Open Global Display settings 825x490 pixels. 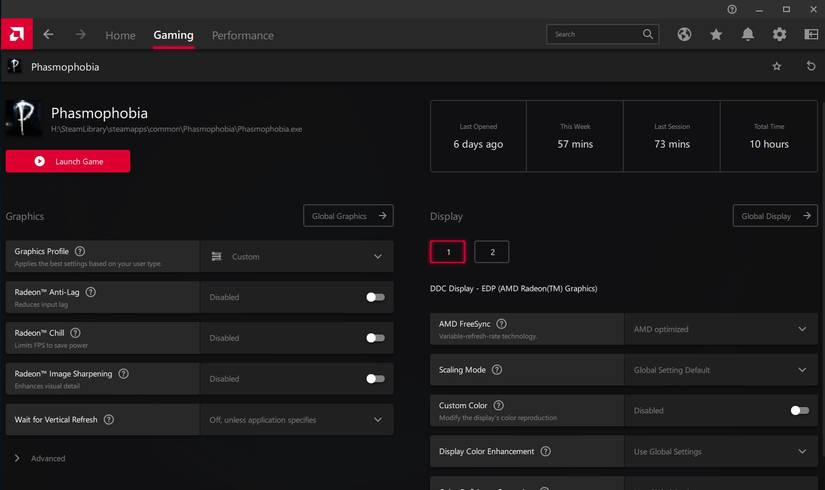coord(775,216)
